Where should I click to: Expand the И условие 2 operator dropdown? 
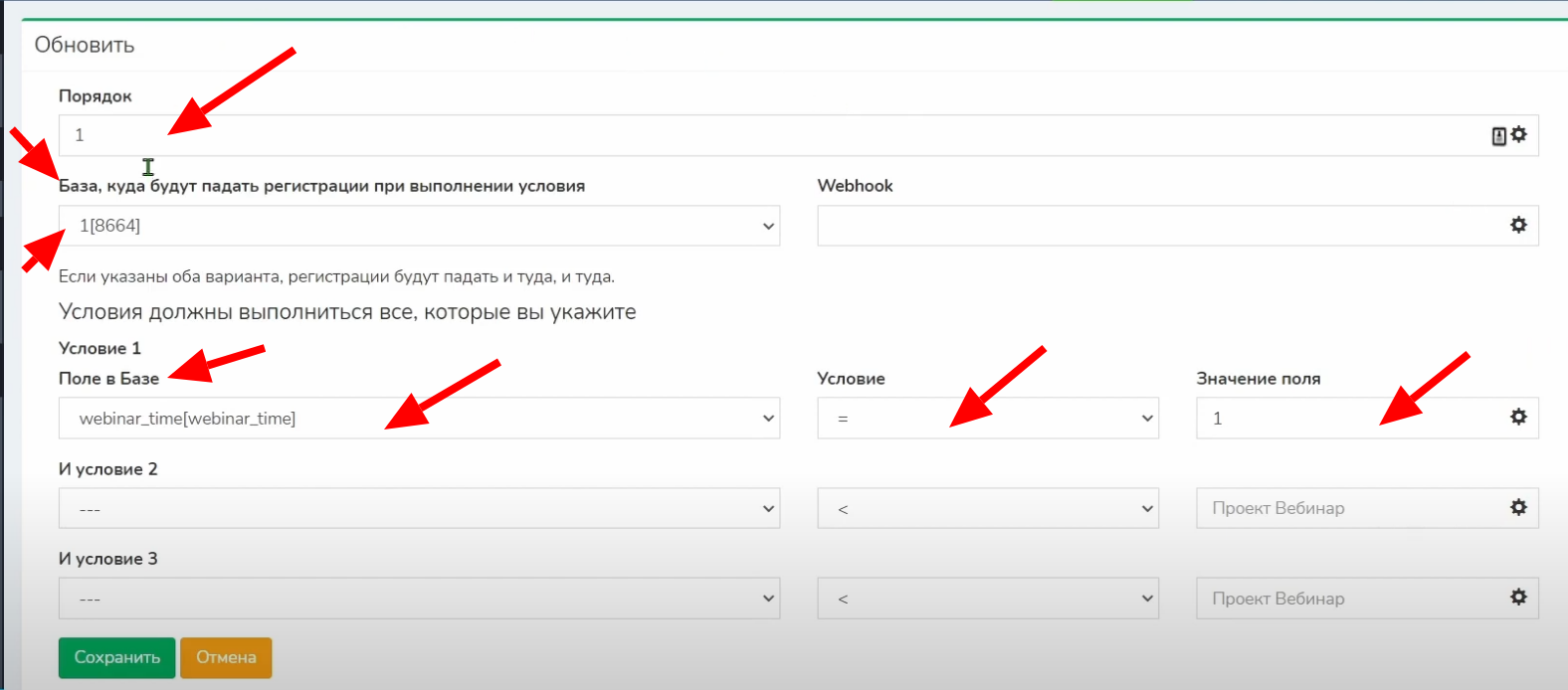(987, 508)
